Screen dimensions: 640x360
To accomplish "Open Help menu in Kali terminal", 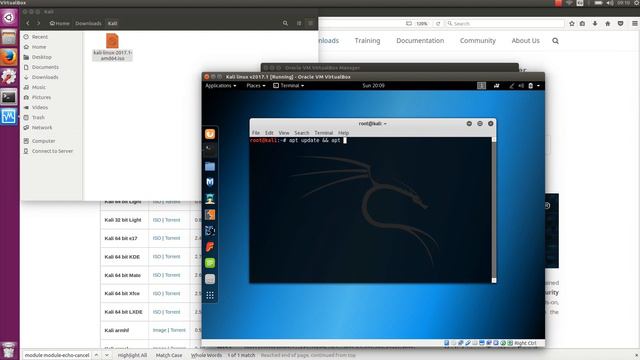I will (x=343, y=133).
